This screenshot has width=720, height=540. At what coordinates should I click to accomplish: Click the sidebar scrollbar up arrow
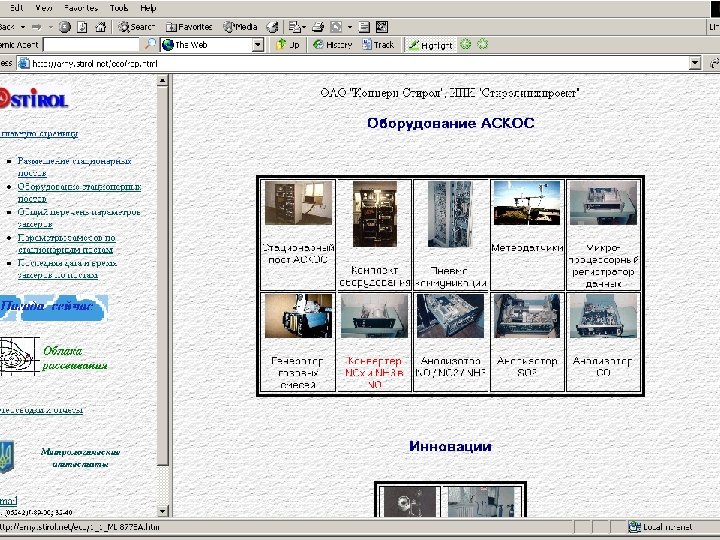(163, 81)
